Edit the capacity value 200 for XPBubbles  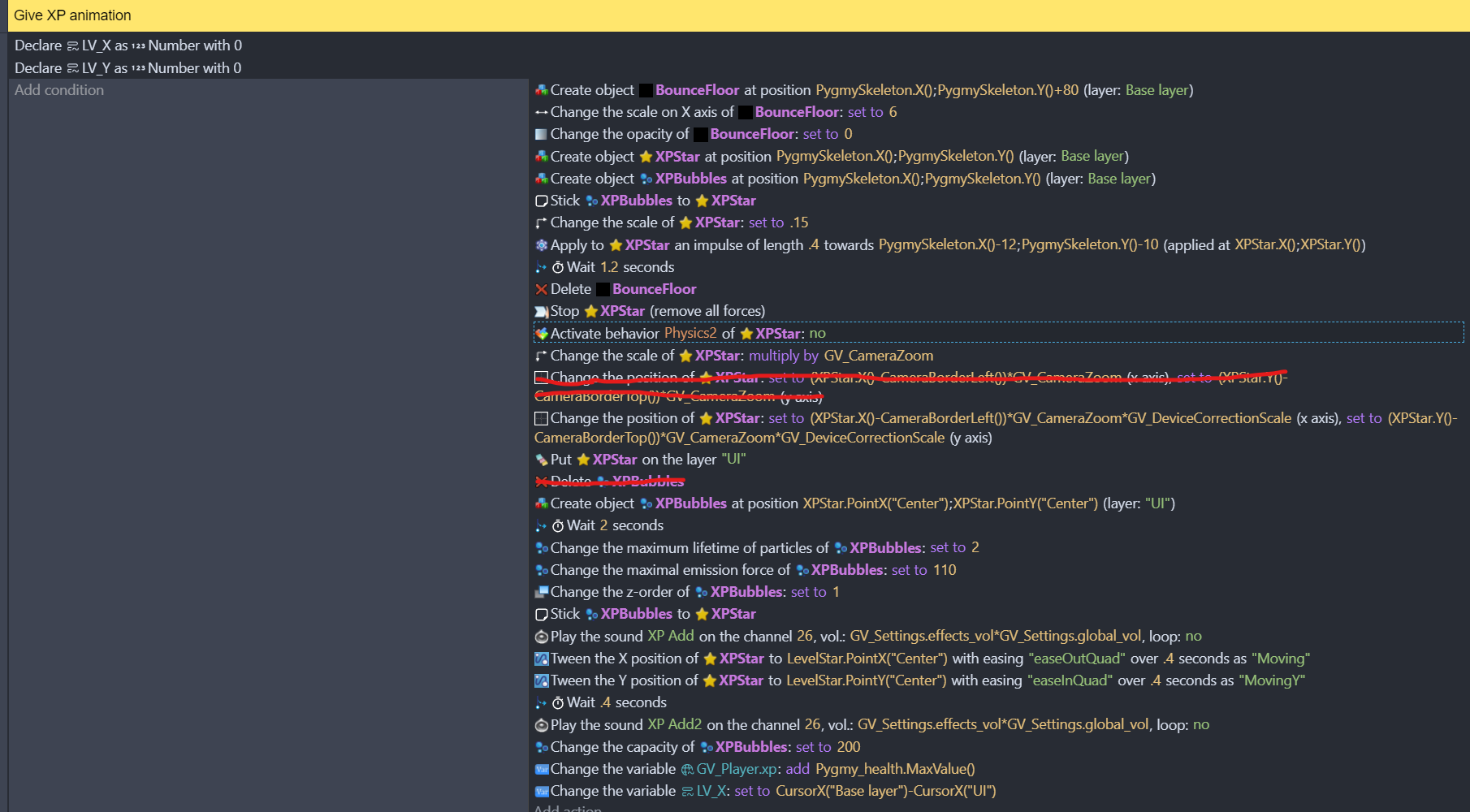[x=848, y=747]
